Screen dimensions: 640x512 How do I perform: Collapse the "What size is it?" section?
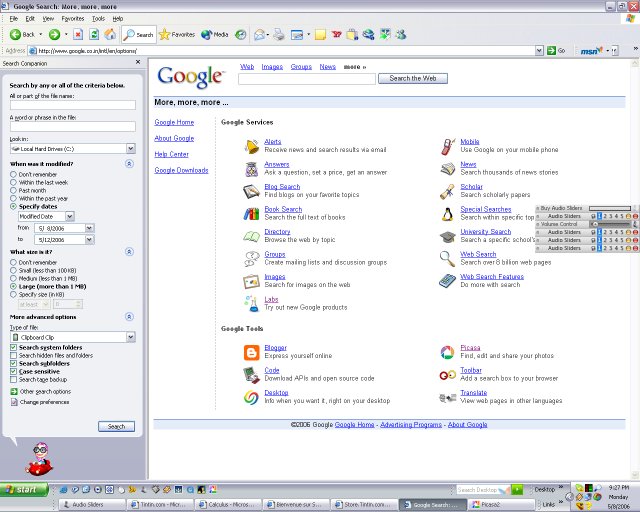(x=129, y=252)
